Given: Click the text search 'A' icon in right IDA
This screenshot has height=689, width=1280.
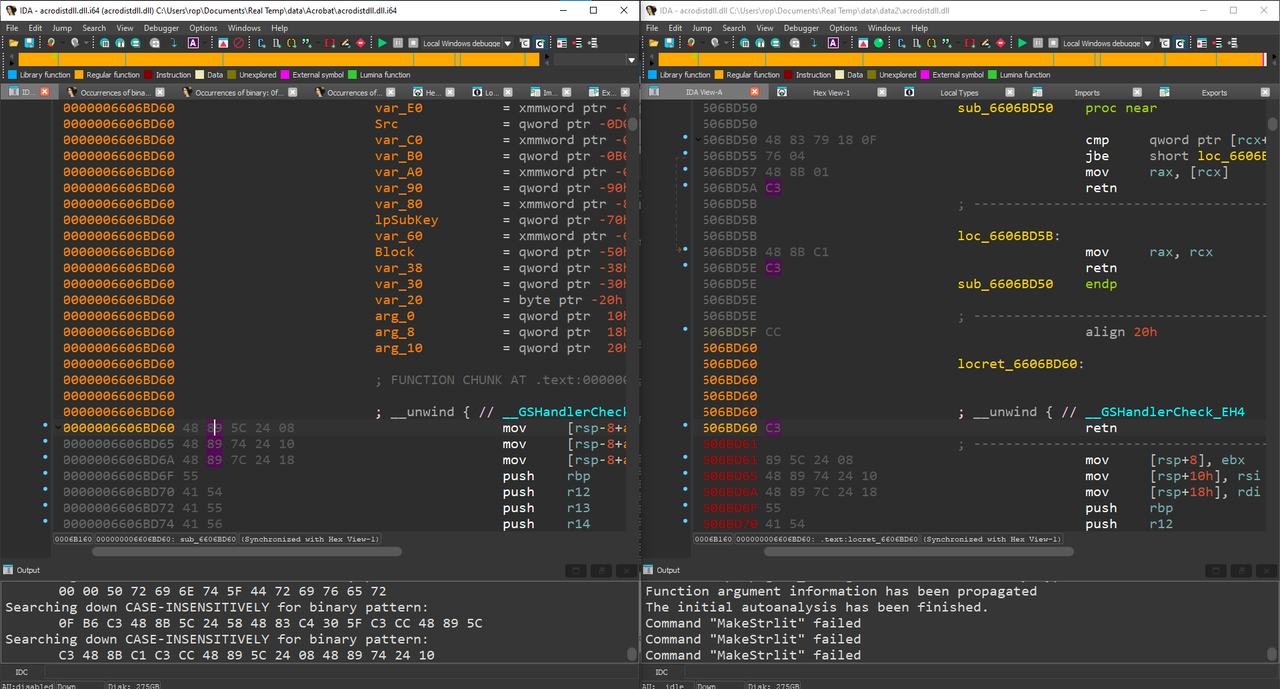Looking at the screenshot, I should [x=833, y=43].
